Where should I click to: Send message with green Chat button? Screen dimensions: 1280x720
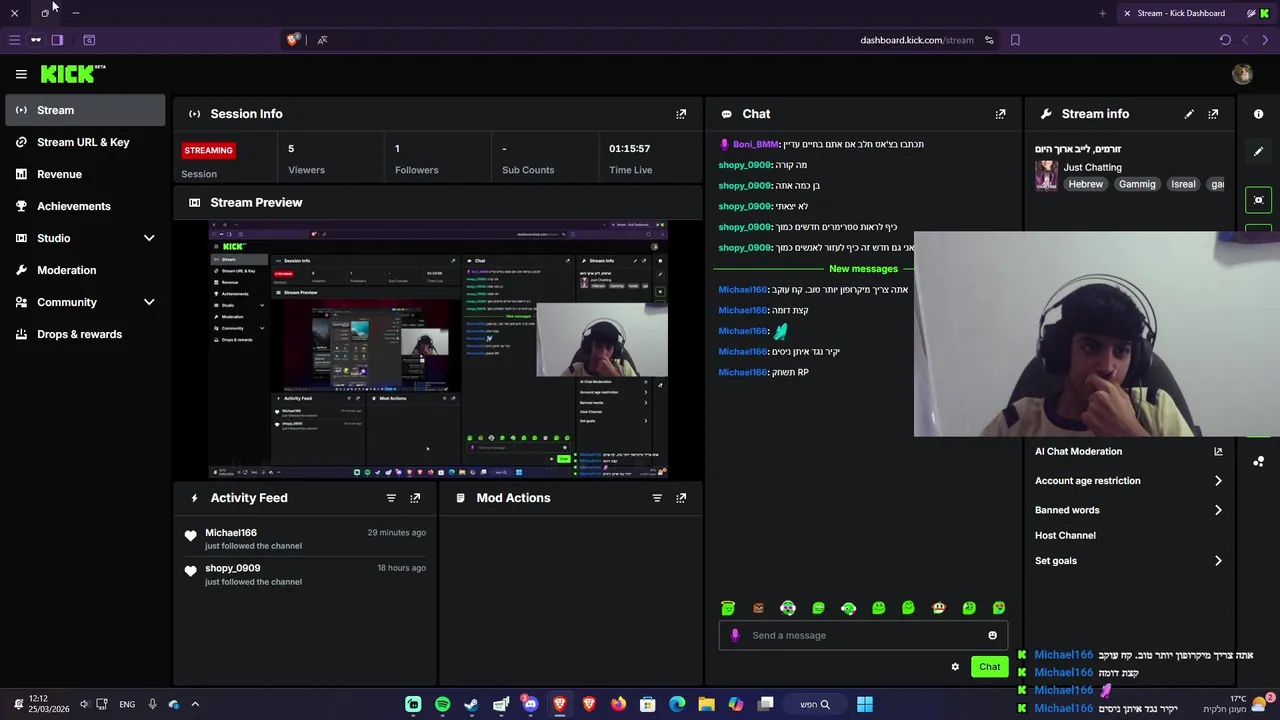click(x=989, y=667)
